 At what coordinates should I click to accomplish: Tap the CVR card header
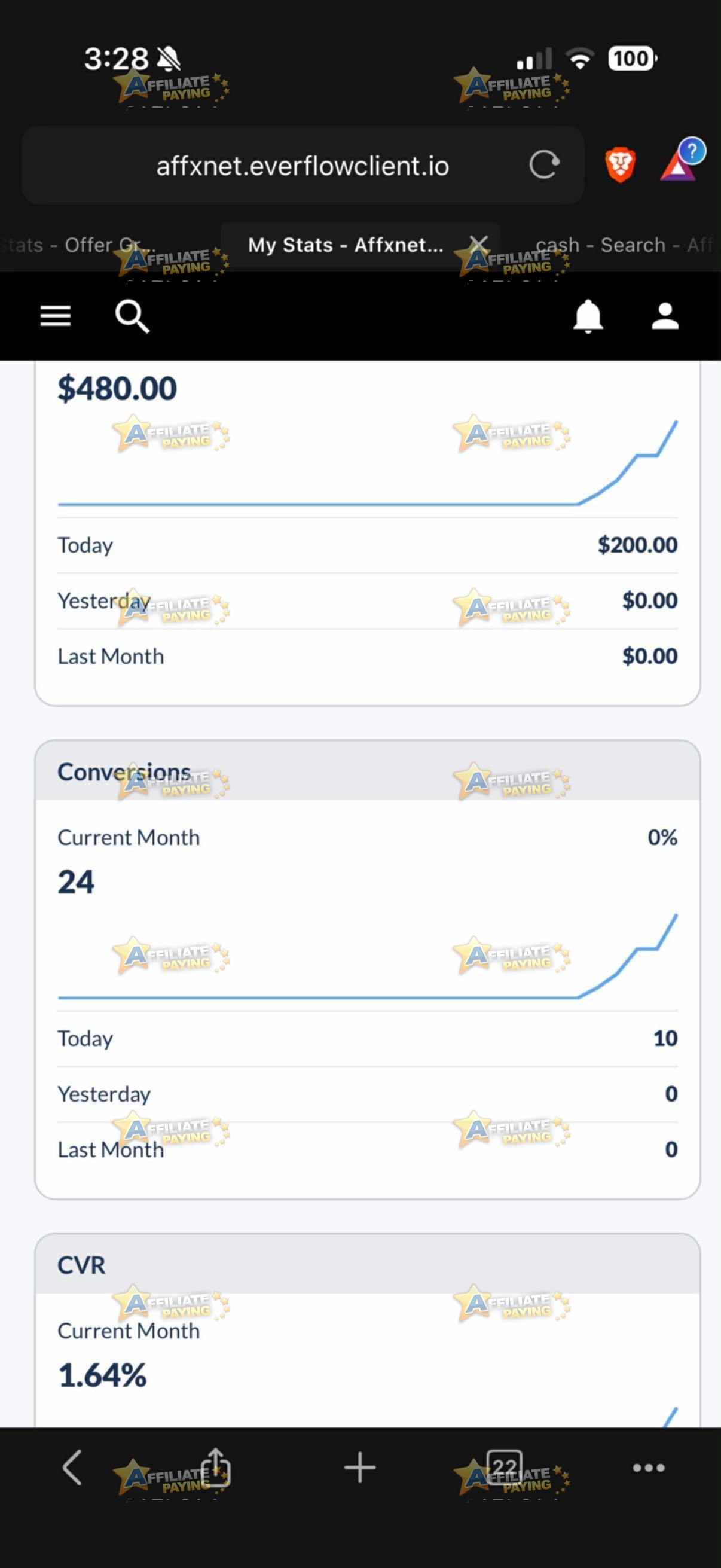click(368, 1264)
